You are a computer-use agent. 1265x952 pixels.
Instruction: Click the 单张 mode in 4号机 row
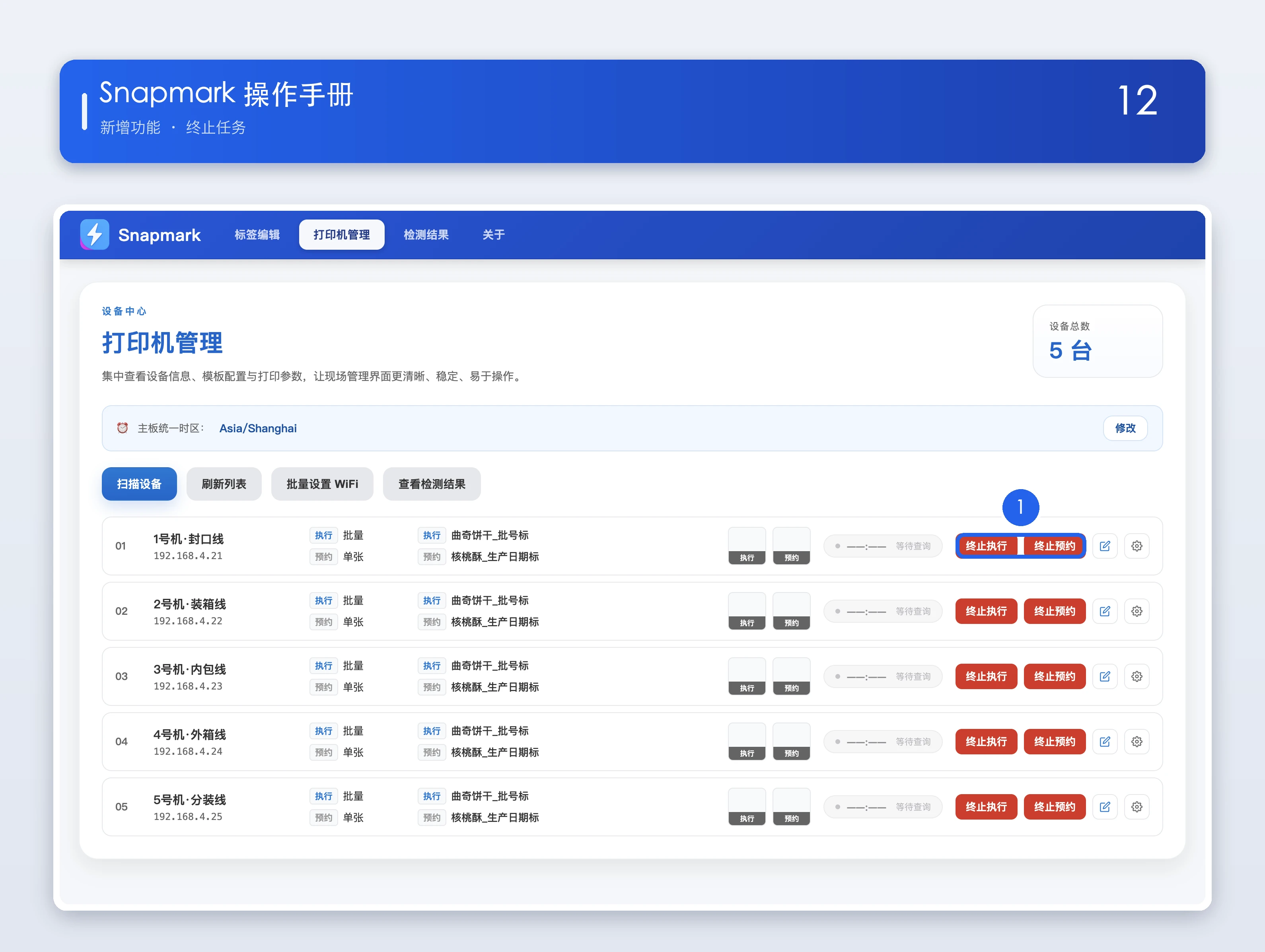[x=353, y=752]
